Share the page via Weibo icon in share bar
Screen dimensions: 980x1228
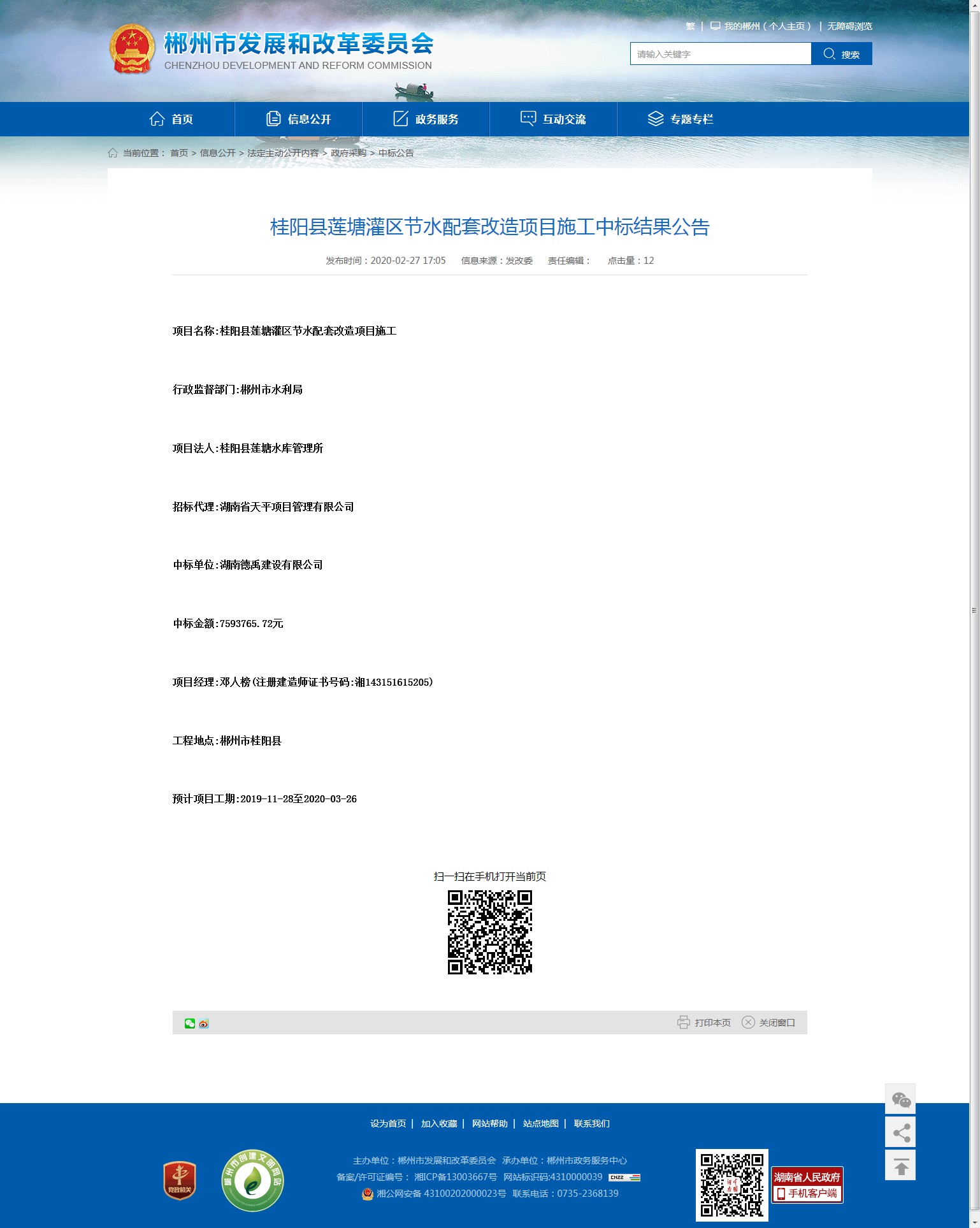pos(204,1023)
